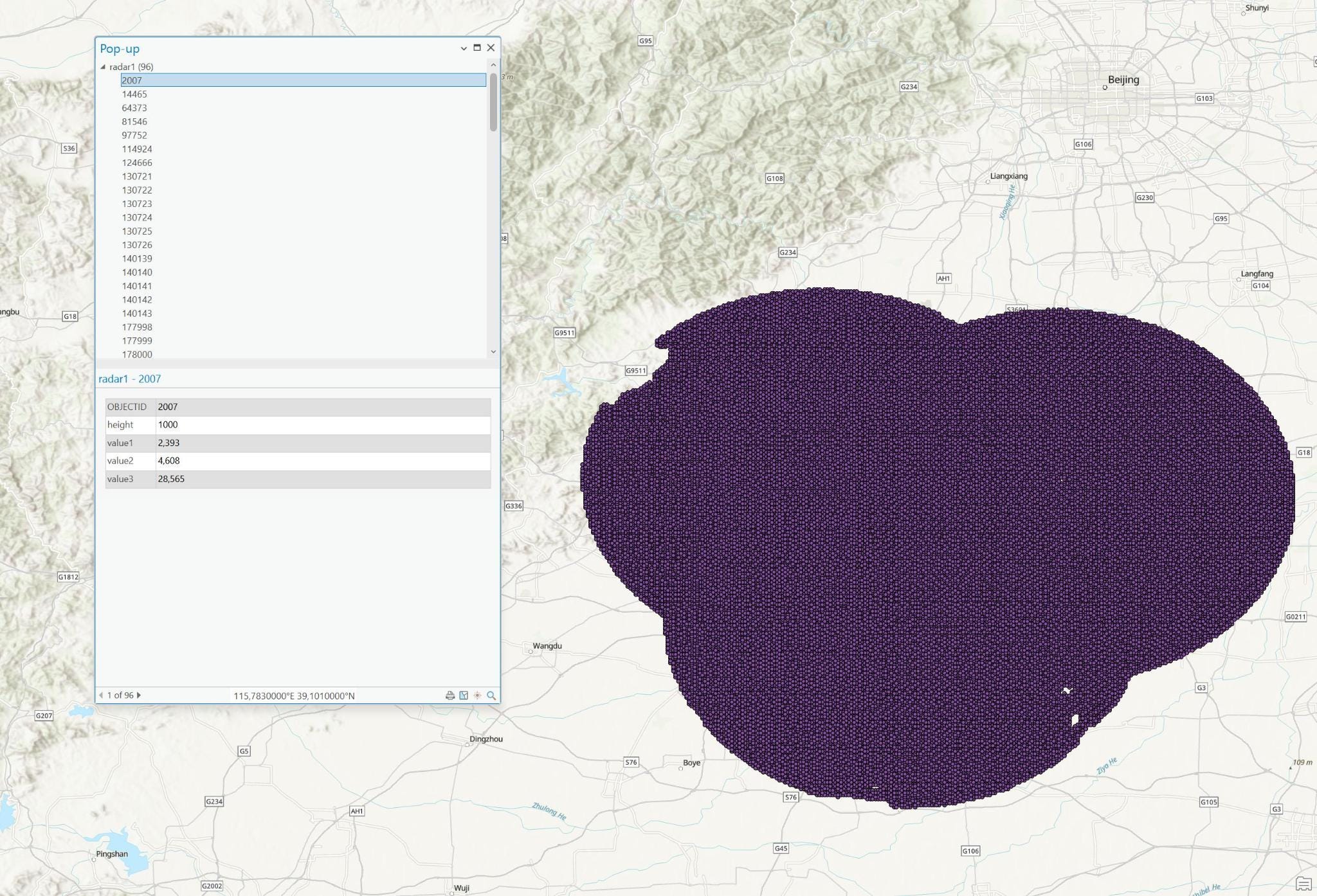Screen dimensions: 1317x896
Task: Click the height attribute row
Action: (x=297, y=425)
